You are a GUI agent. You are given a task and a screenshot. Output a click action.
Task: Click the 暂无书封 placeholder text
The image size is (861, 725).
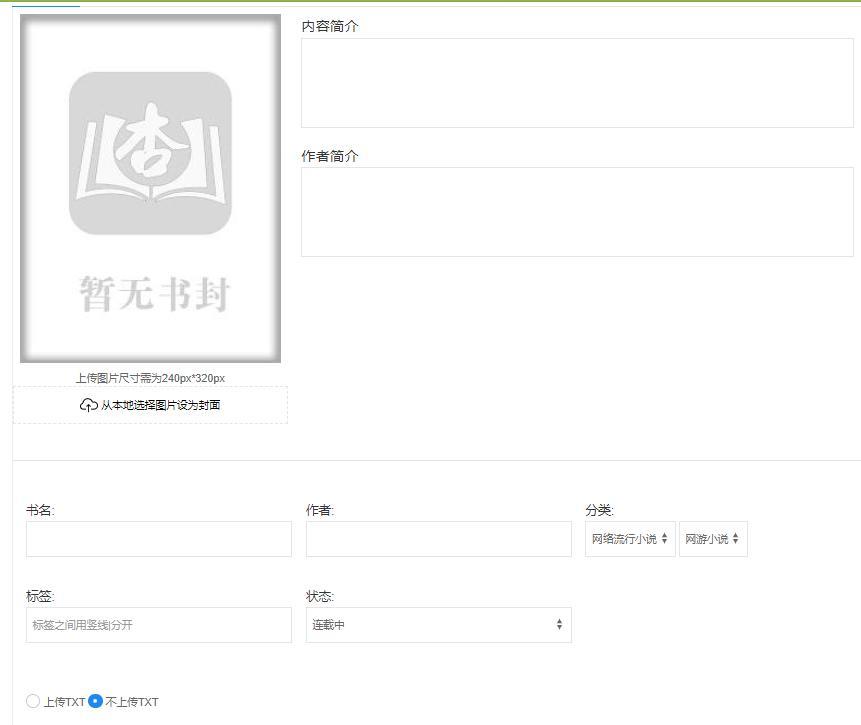pos(154,295)
